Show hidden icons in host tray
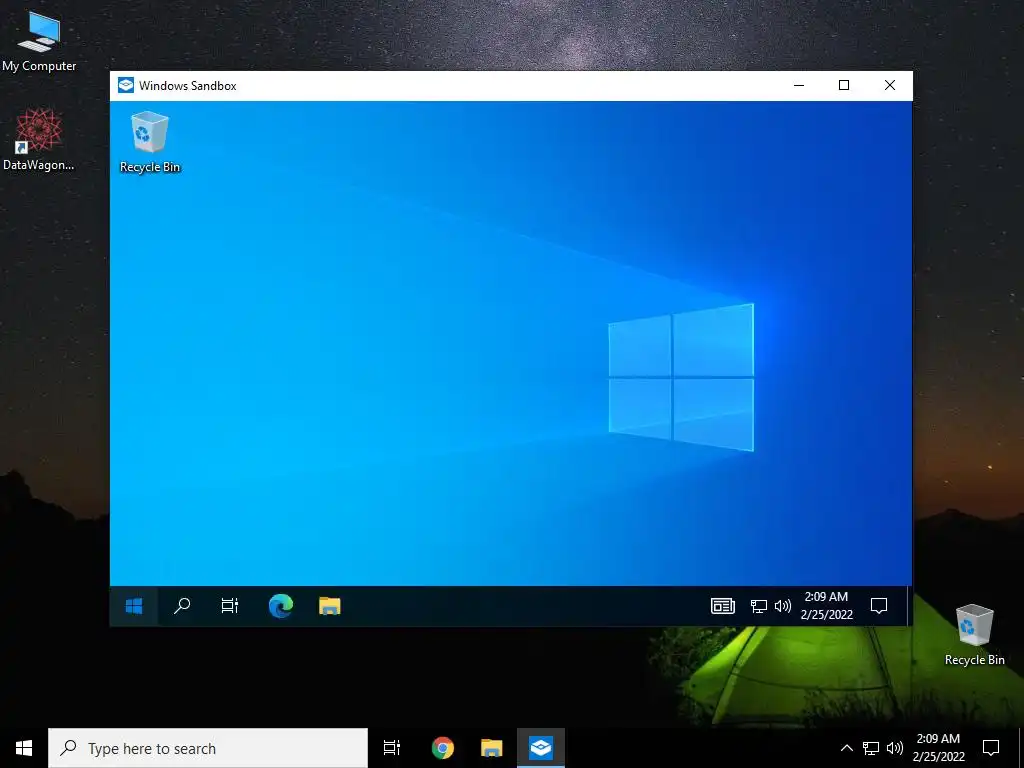Screen dimensions: 1024x768 tap(846, 748)
